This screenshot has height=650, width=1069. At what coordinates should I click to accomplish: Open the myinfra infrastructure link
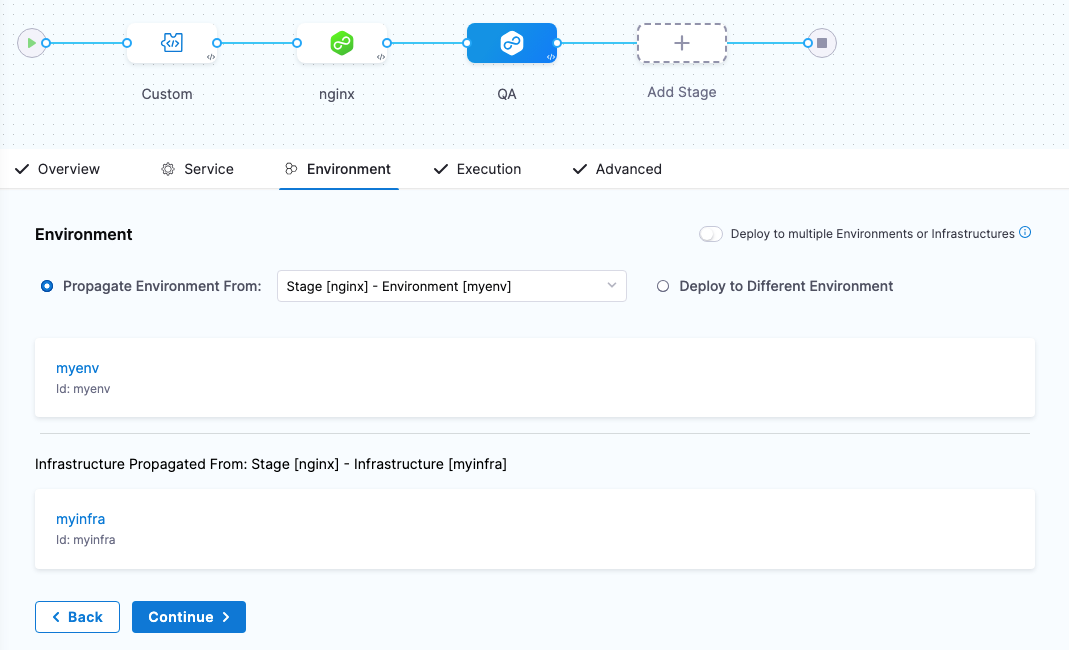pyautogui.click(x=81, y=519)
